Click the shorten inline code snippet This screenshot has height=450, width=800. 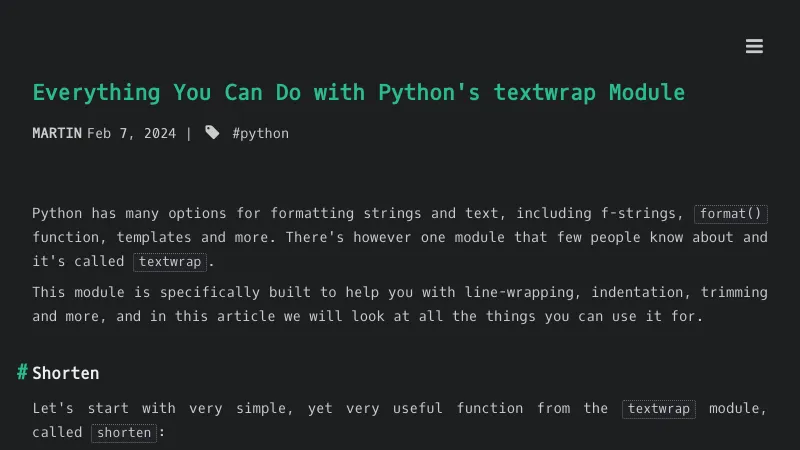(124, 433)
